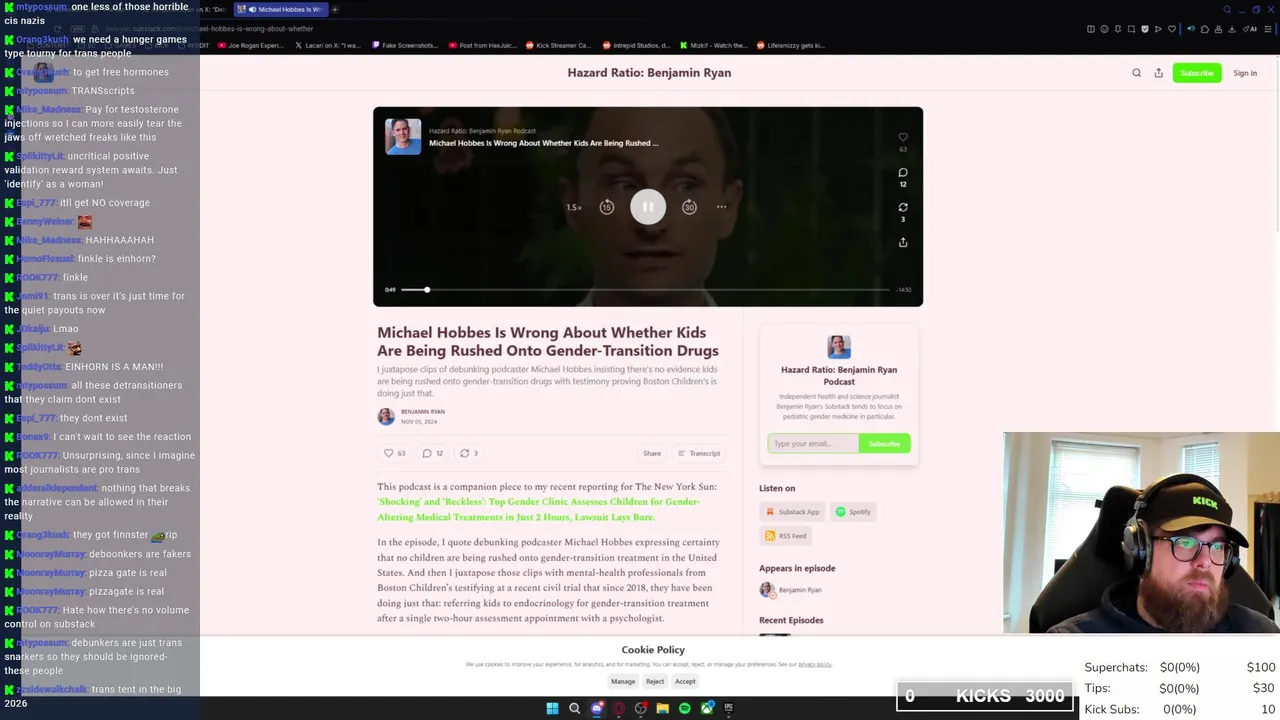Open the New York Sun article green link
This screenshot has height=720, width=1280.
click(538, 509)
